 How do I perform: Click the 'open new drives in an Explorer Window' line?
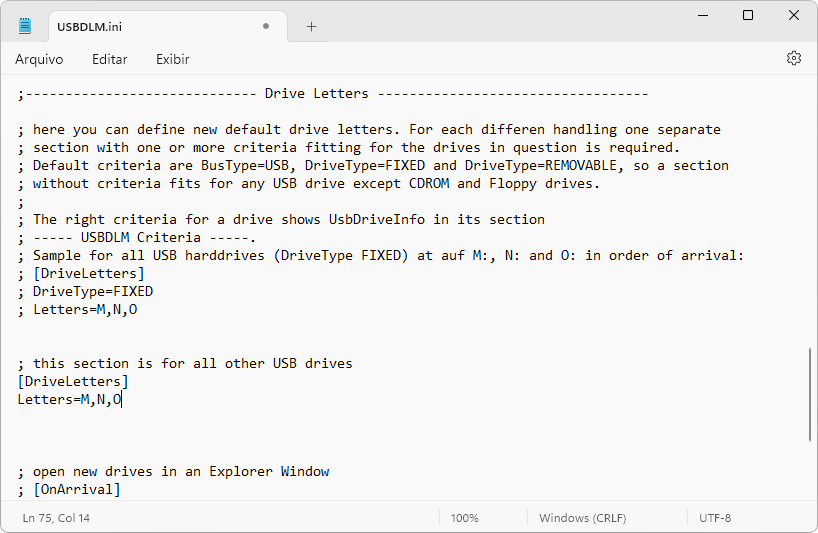click(173, 471)
